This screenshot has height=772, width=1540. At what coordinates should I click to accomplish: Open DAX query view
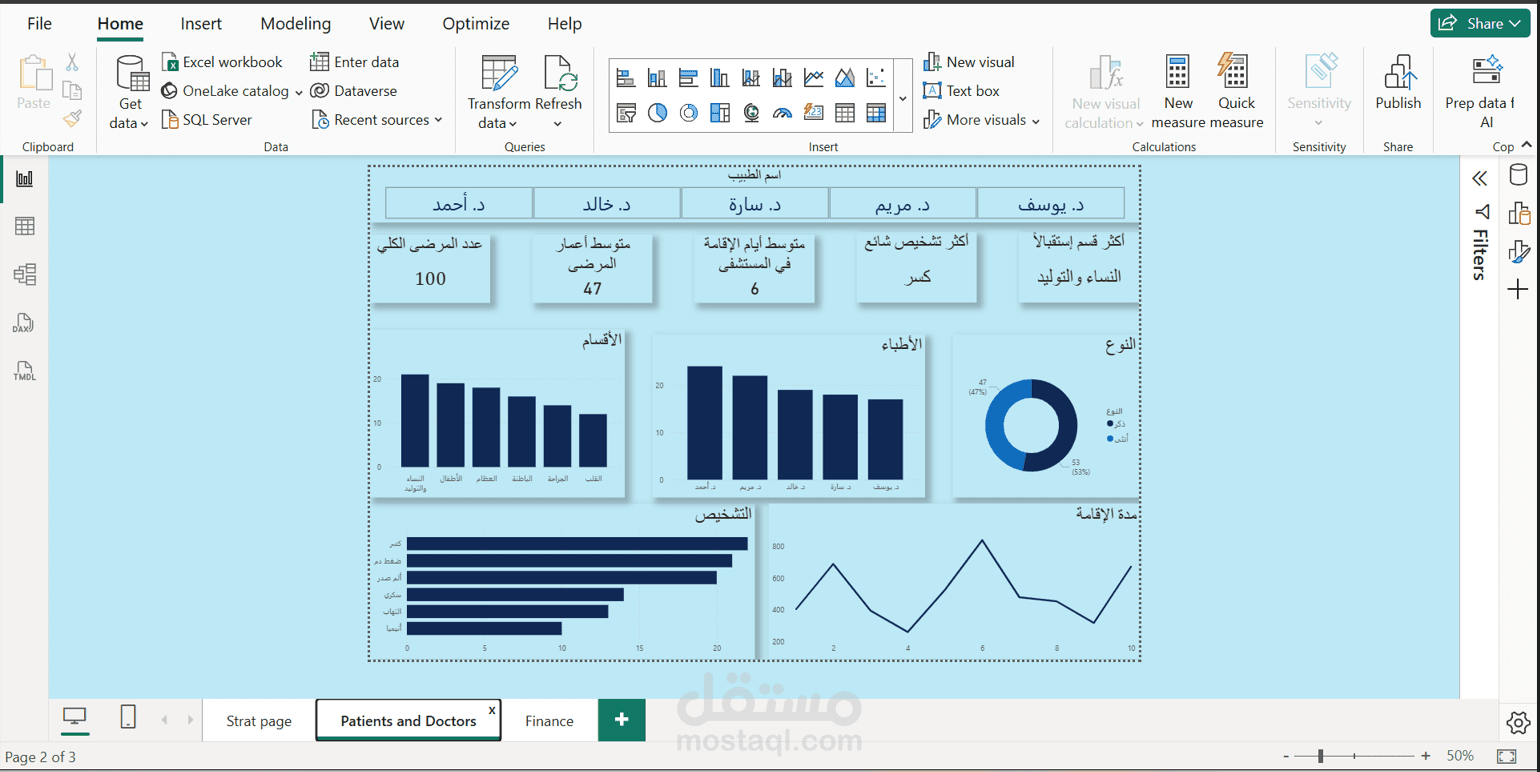point(23,322)
